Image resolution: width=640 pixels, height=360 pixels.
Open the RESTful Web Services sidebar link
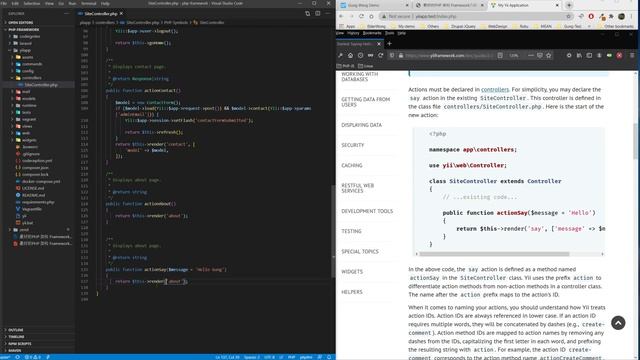pos(358,188)
